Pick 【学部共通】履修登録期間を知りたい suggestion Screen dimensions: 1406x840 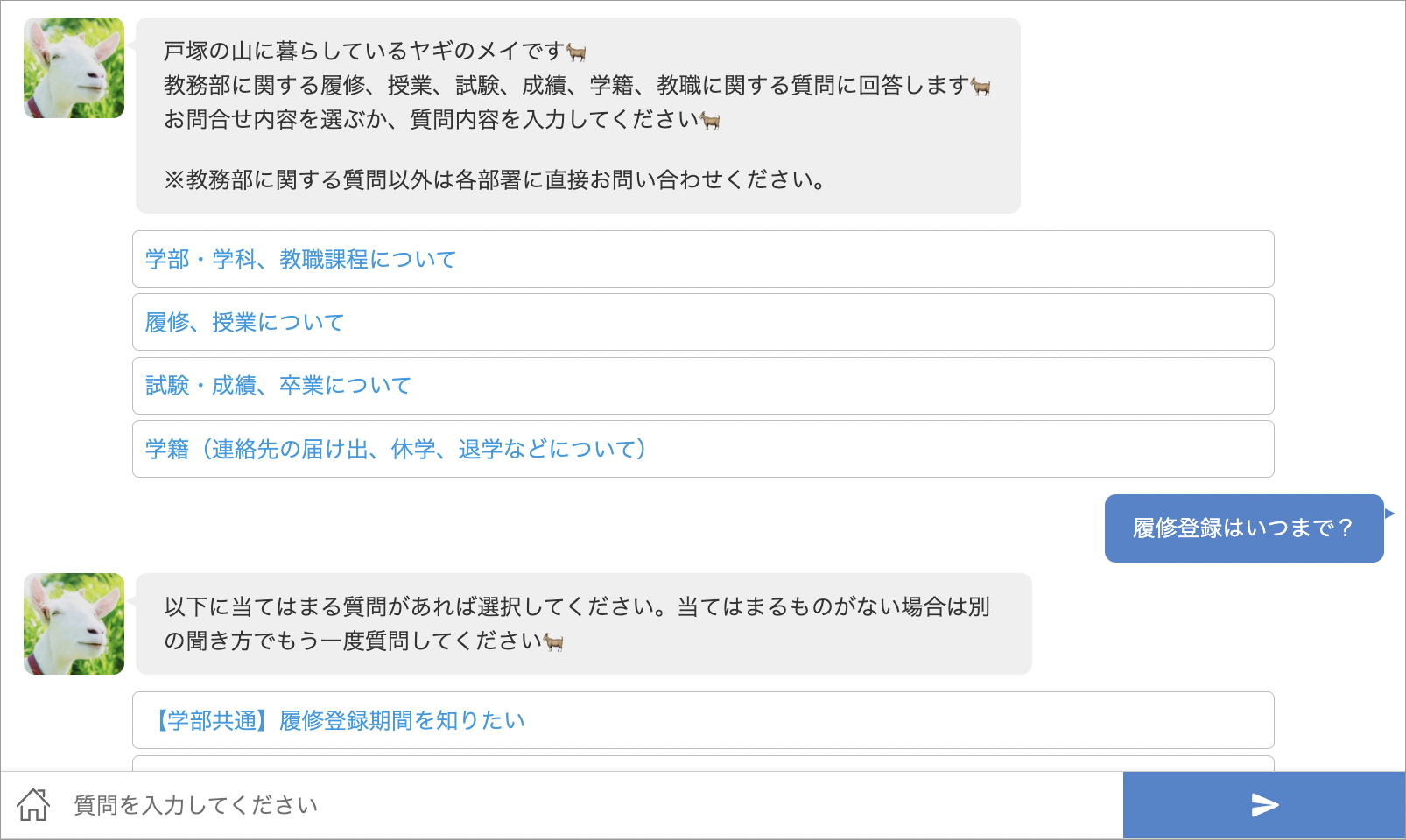click(703, 720)
